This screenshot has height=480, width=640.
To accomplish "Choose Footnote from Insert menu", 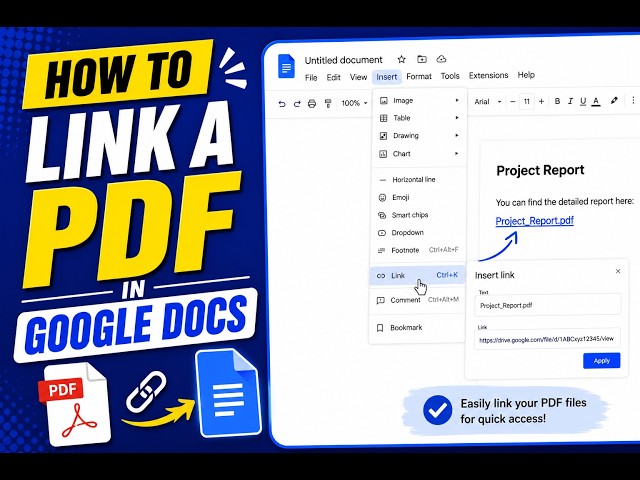I will click(x=418, y=250).
